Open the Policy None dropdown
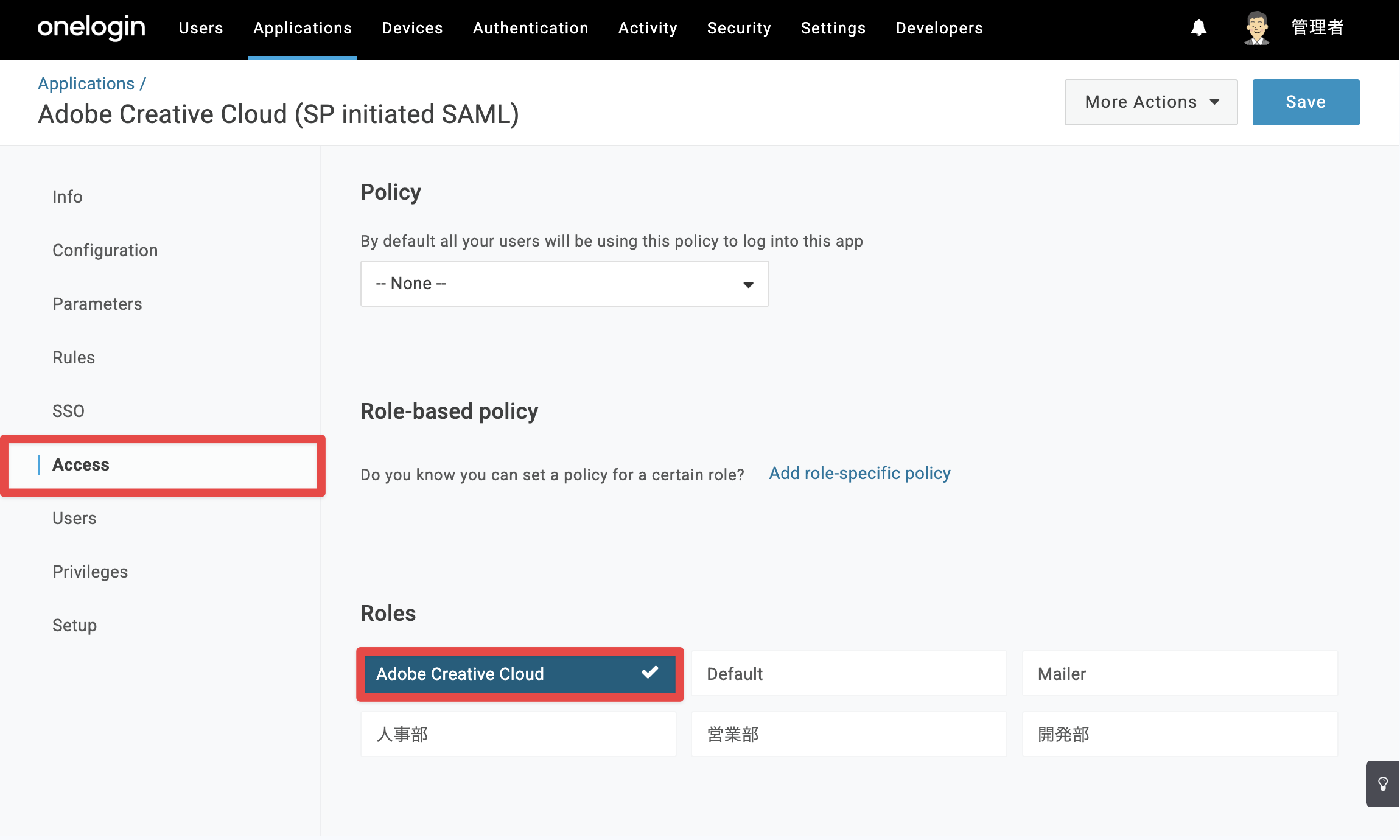Viewport: 1400px width, 840px height. click(x=565, y=284)
